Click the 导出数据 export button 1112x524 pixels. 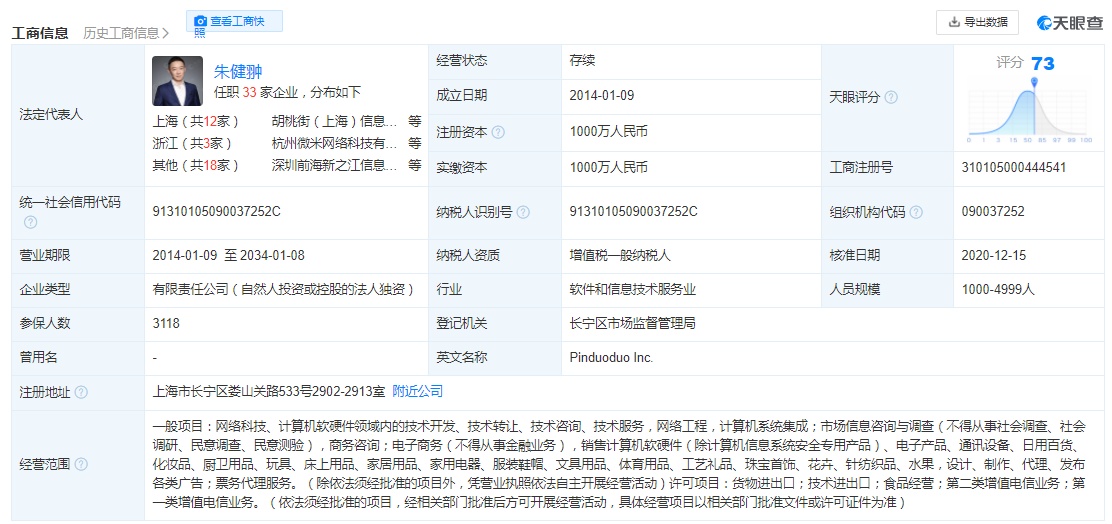977,22
